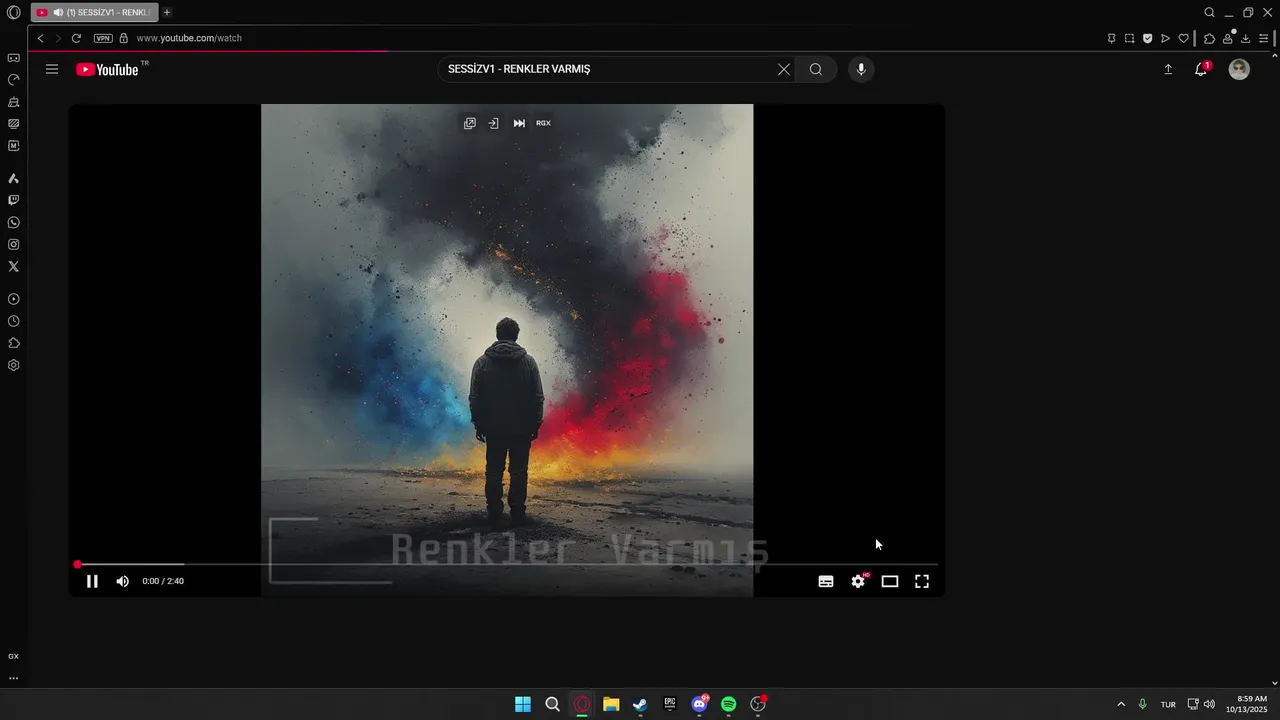This screenshot has height=720, width=1280.
Task: Open the profile icon in toolbar
Action: click(1227, 38)
